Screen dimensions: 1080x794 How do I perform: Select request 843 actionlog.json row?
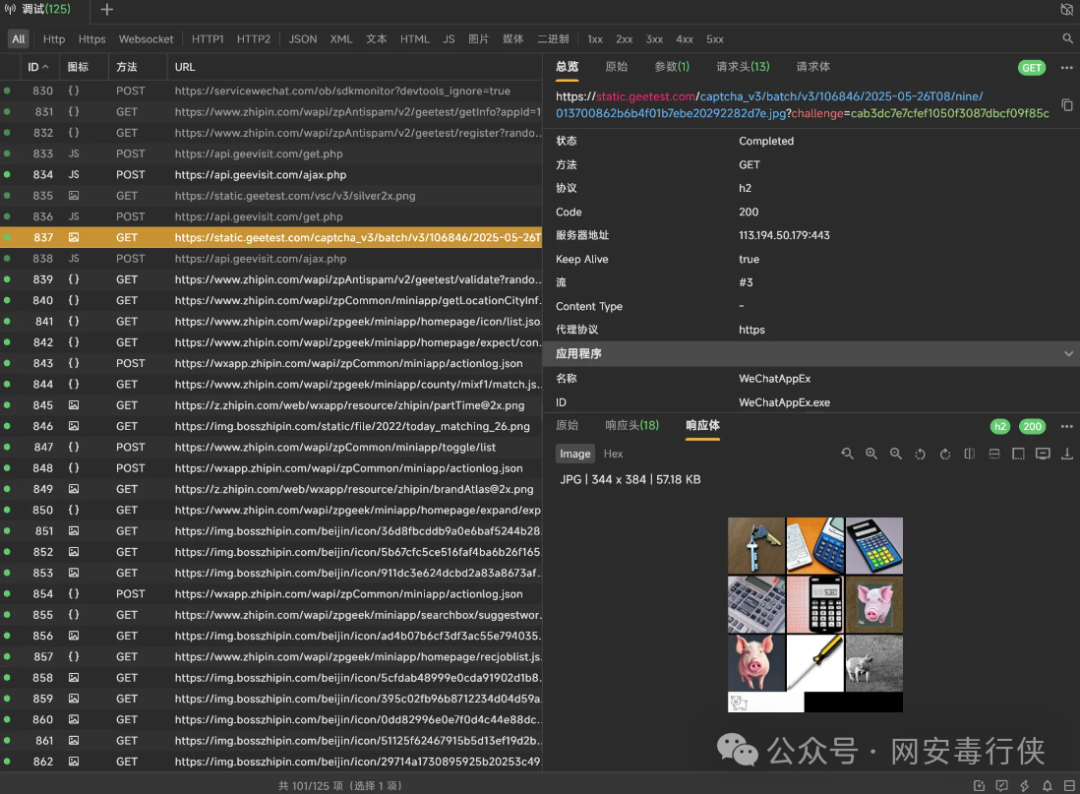tap(271, 364)
